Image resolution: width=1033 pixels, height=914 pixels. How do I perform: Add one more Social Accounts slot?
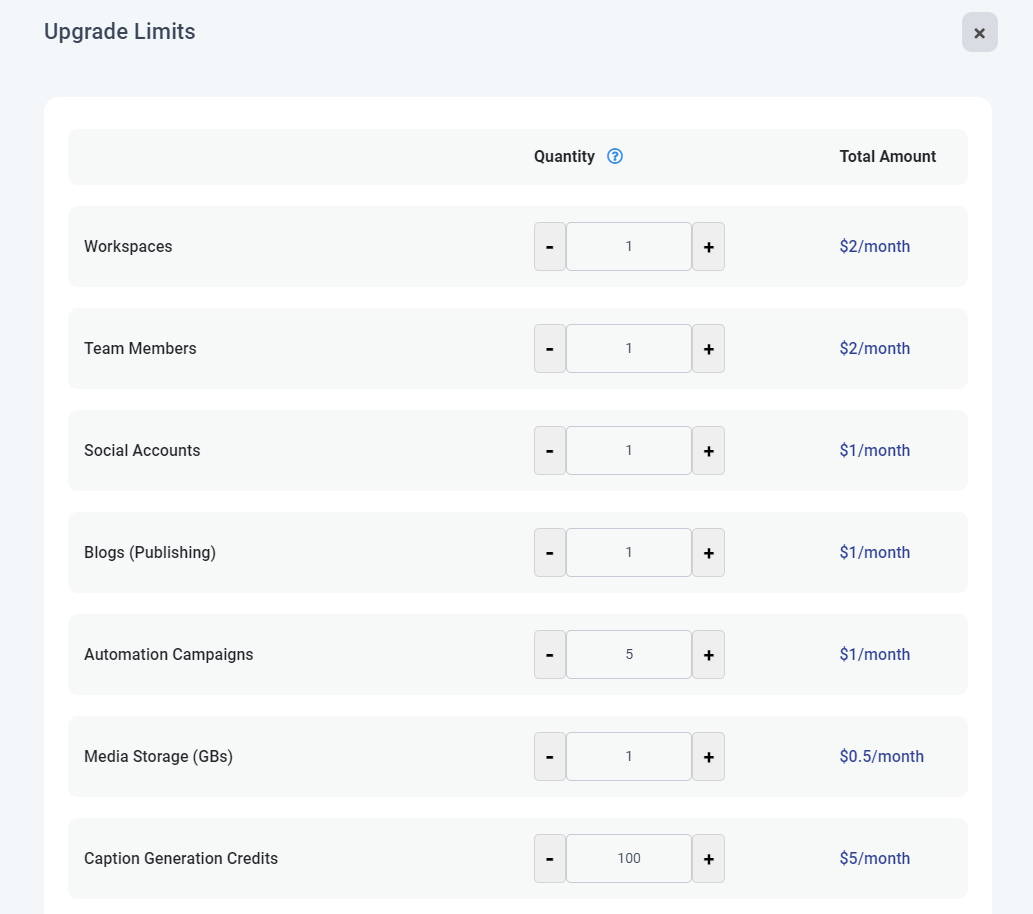click(x=708, y=451)
